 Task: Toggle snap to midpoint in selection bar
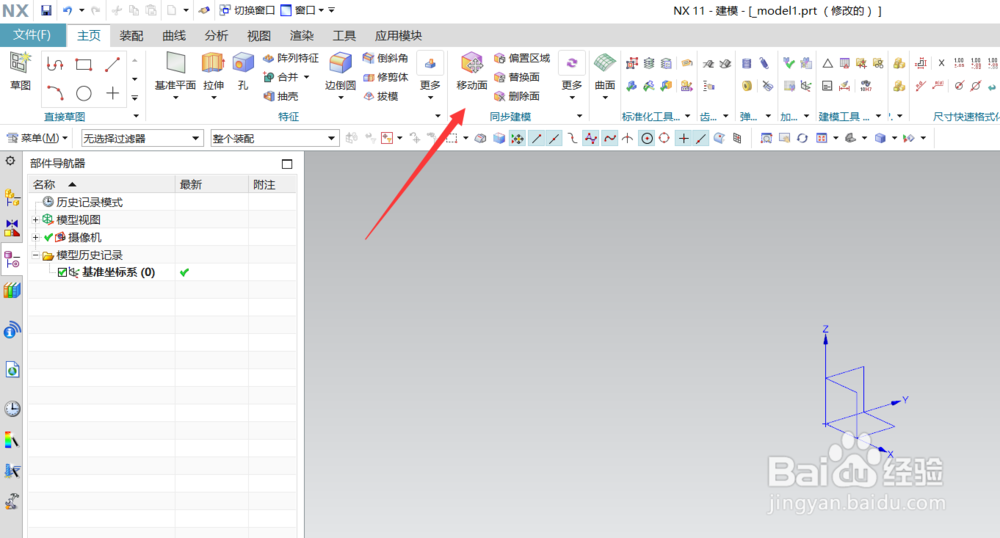tap(554, 138)
